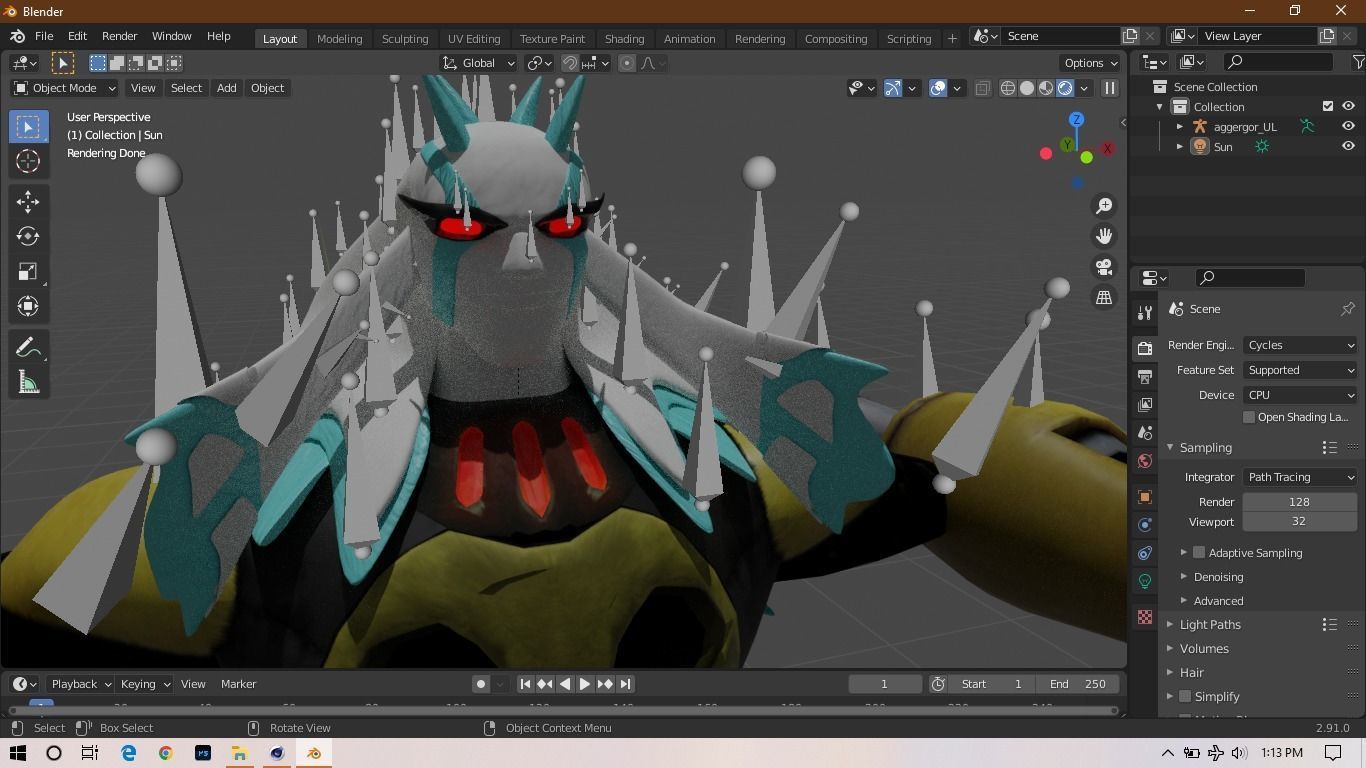Toggle camera view icon in viewport
This screenshot has height=768, width=1366.
click(x=1104, y=267)
